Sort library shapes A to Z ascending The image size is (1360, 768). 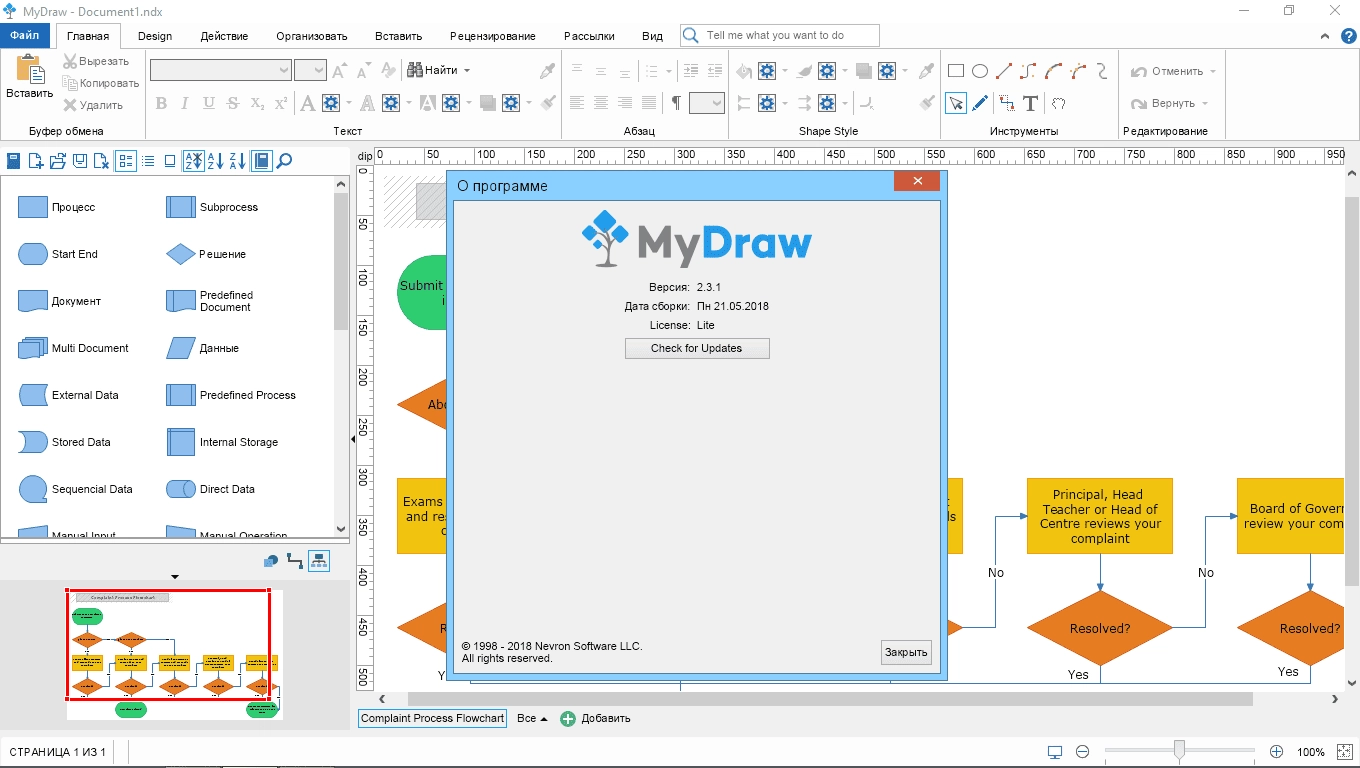(216, 161)
